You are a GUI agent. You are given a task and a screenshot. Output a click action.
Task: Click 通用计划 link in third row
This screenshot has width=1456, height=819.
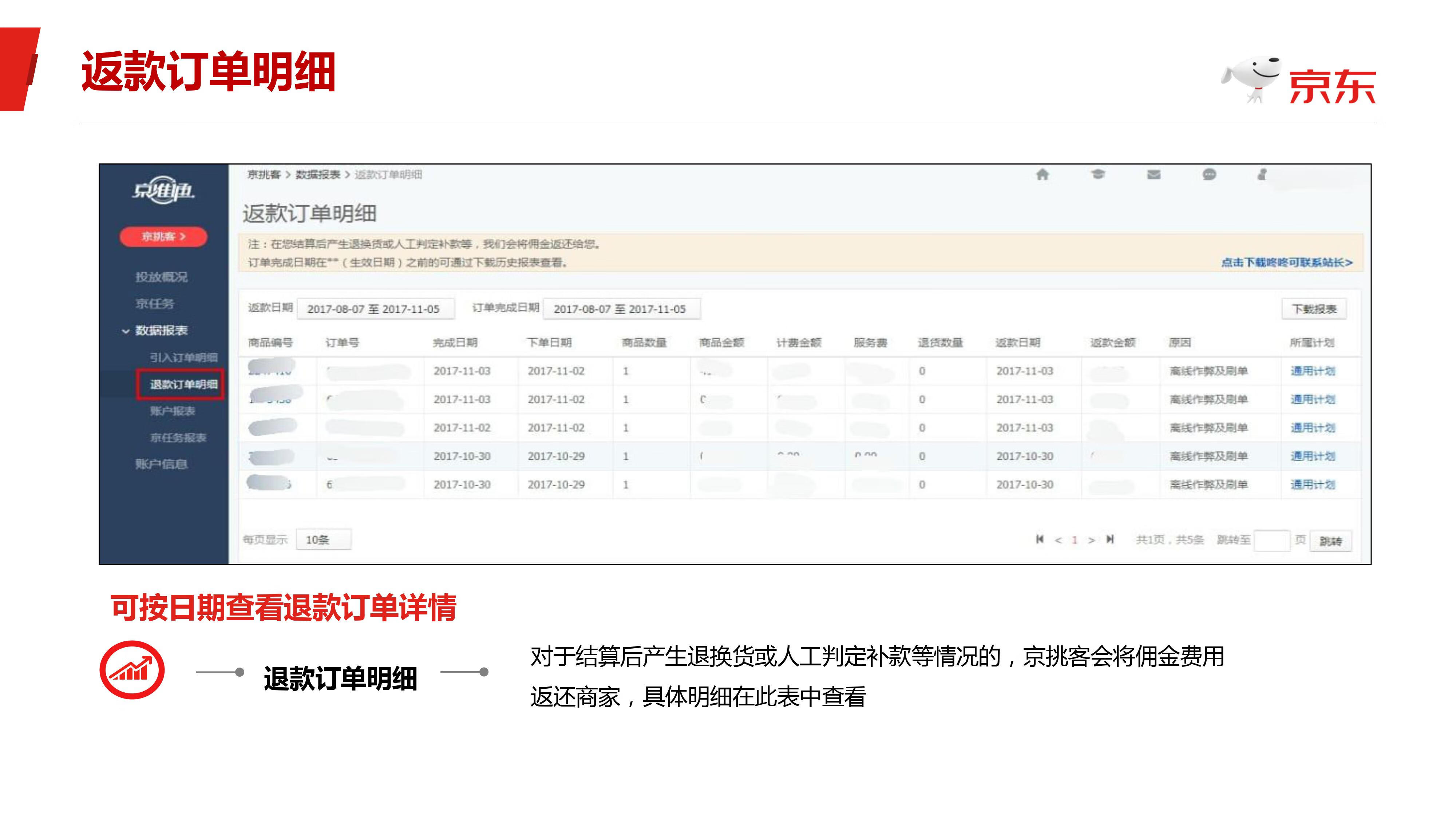coord(1313,427)
